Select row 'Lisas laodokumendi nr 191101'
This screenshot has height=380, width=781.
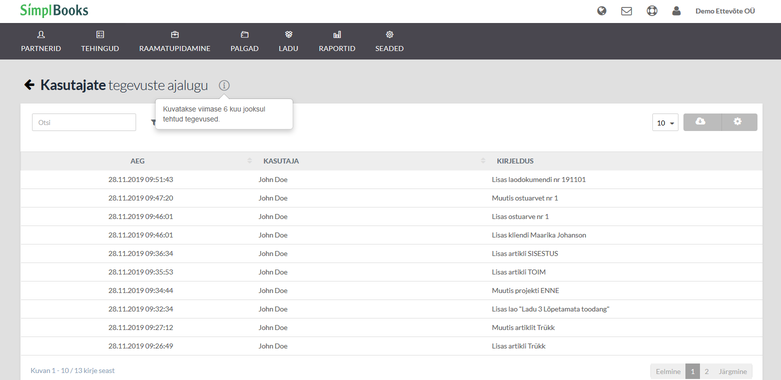tap(391, 179)
